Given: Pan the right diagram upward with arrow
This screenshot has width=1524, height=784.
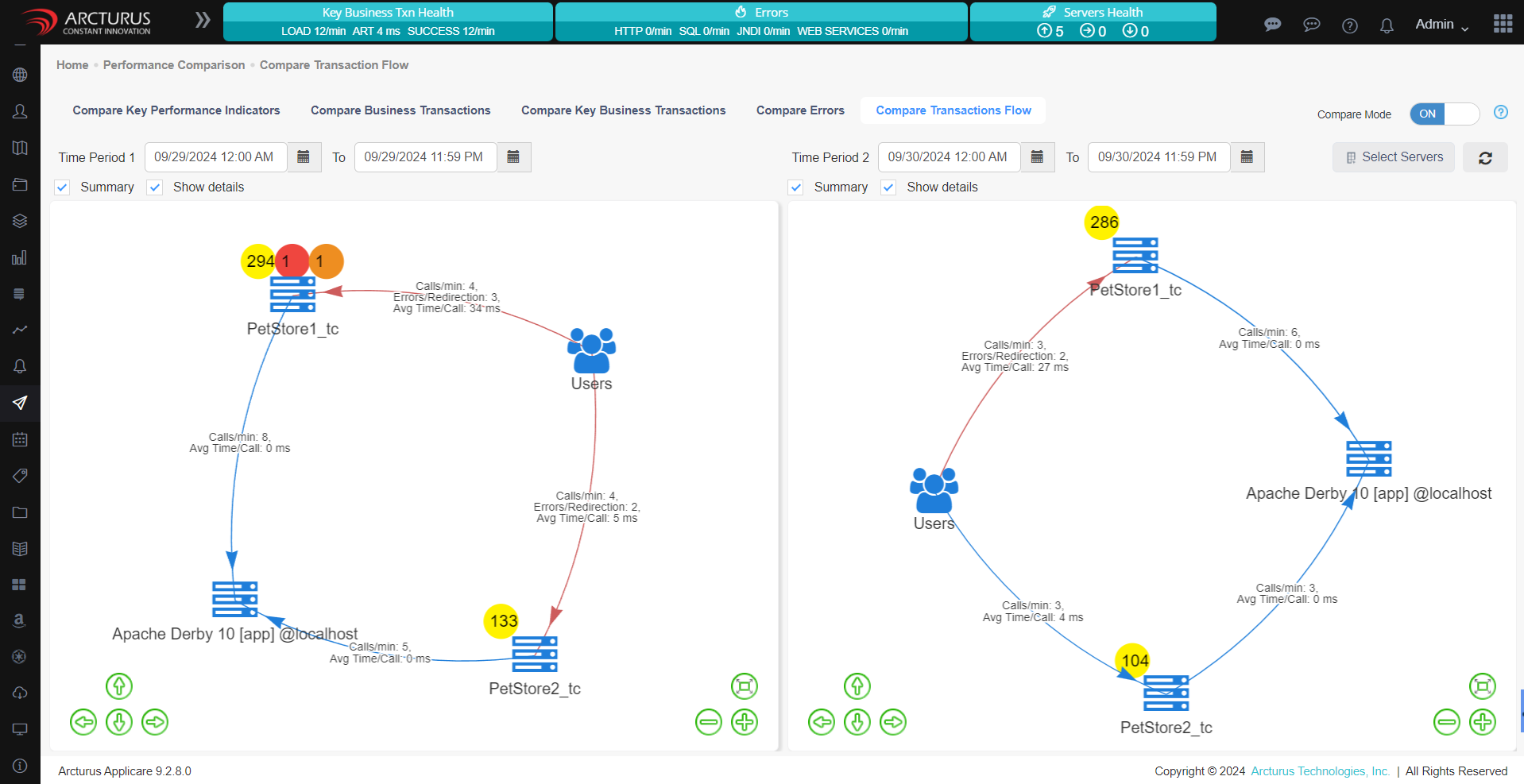Looking at the screenshot, I should point(857,686).
